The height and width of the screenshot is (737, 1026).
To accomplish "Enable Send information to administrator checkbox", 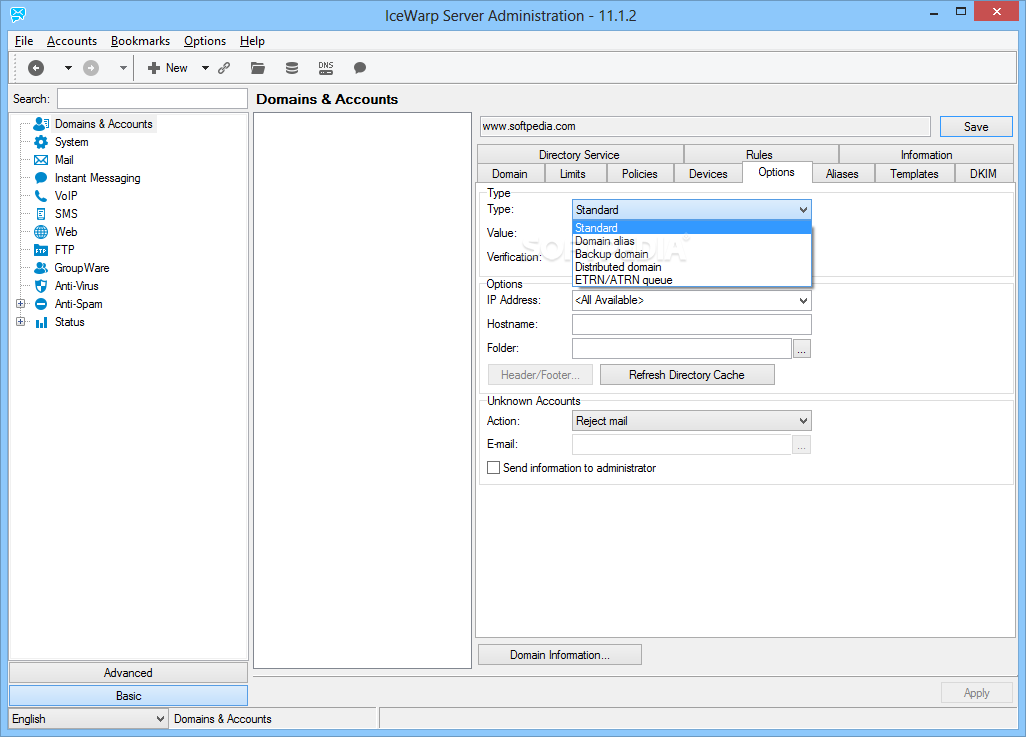I will pyautogui.click(x=493, y=468).
